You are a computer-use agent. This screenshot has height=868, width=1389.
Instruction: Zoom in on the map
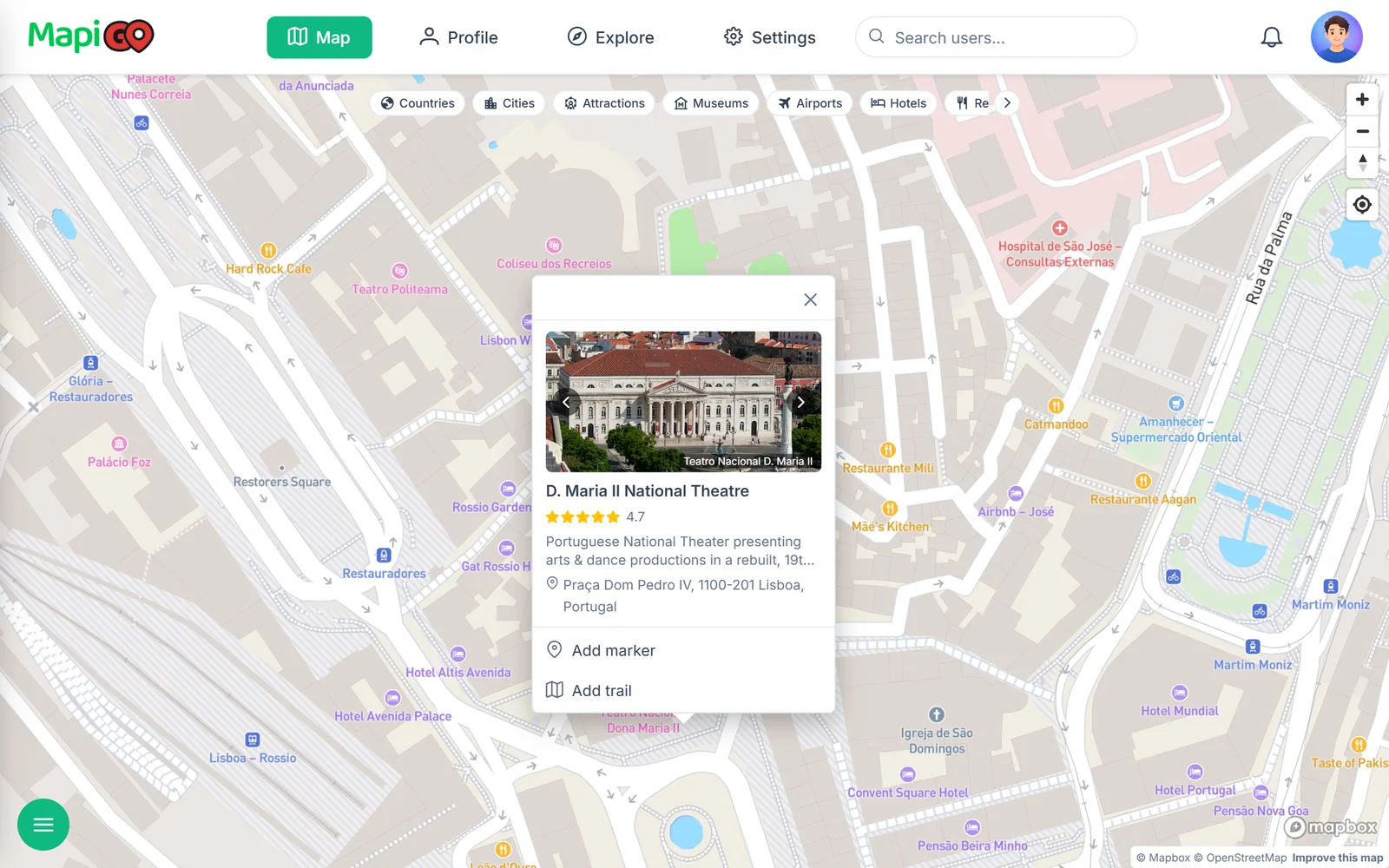point(1362,100)
